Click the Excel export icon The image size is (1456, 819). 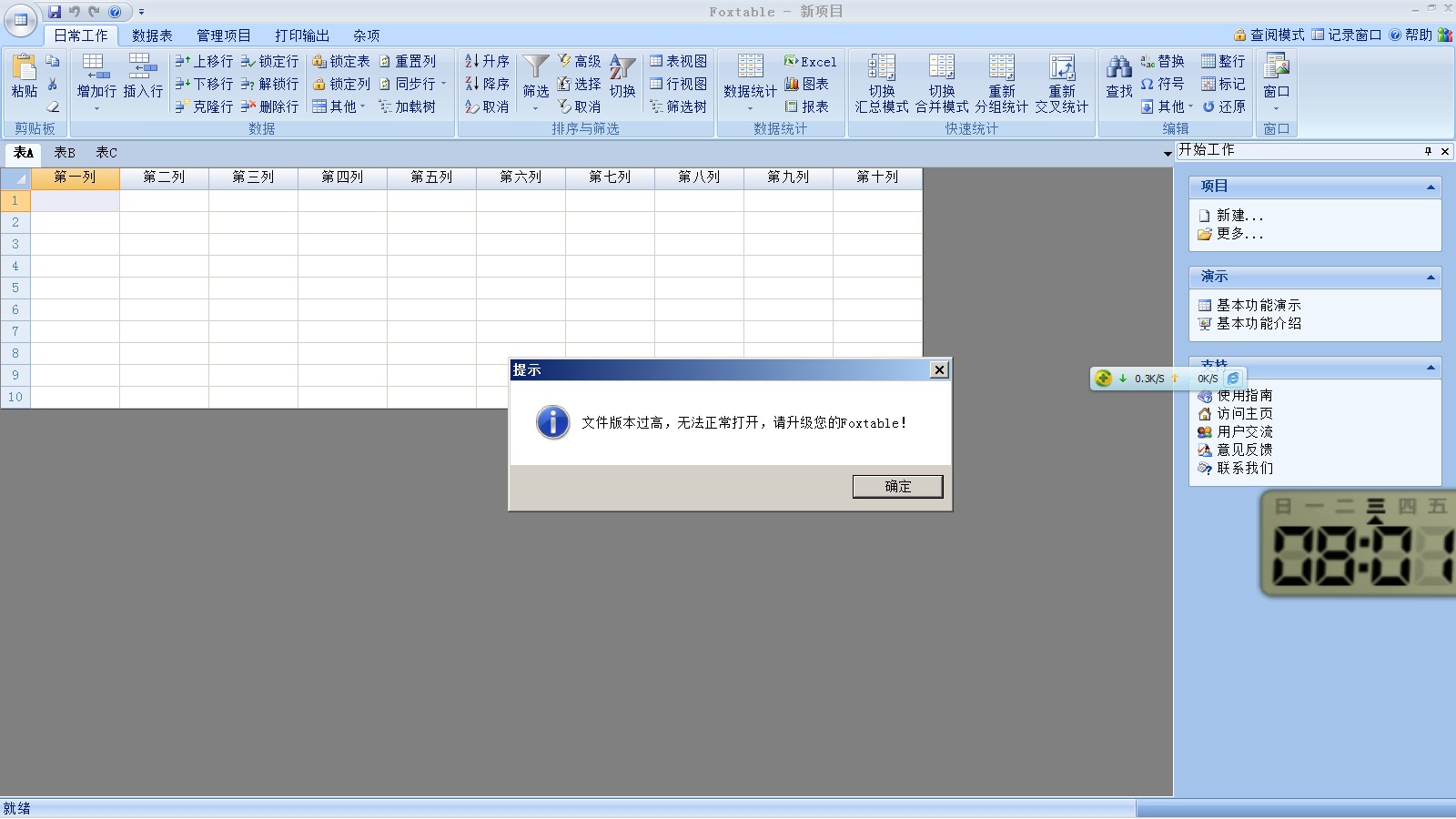pyautogui.click(x=810, y=61)
